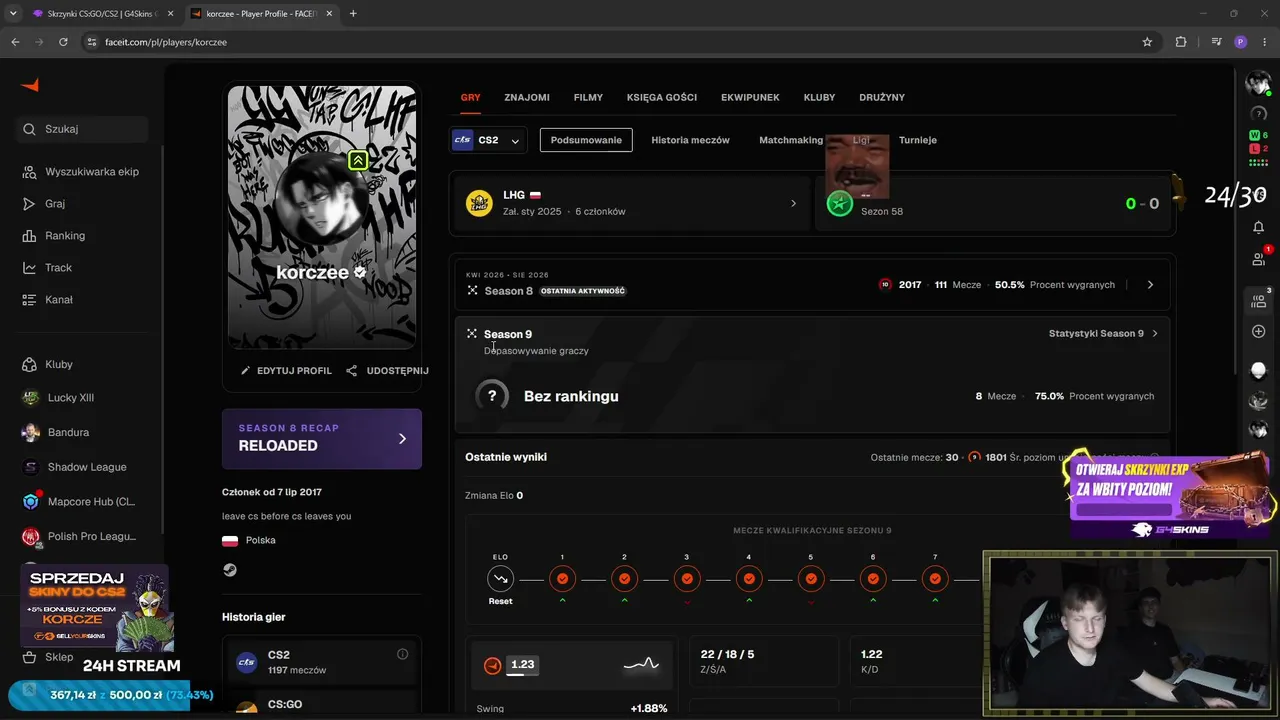Screen dimensions: 1280x720
Task: Click qualification match 7 marker
Action: (935, 579)
